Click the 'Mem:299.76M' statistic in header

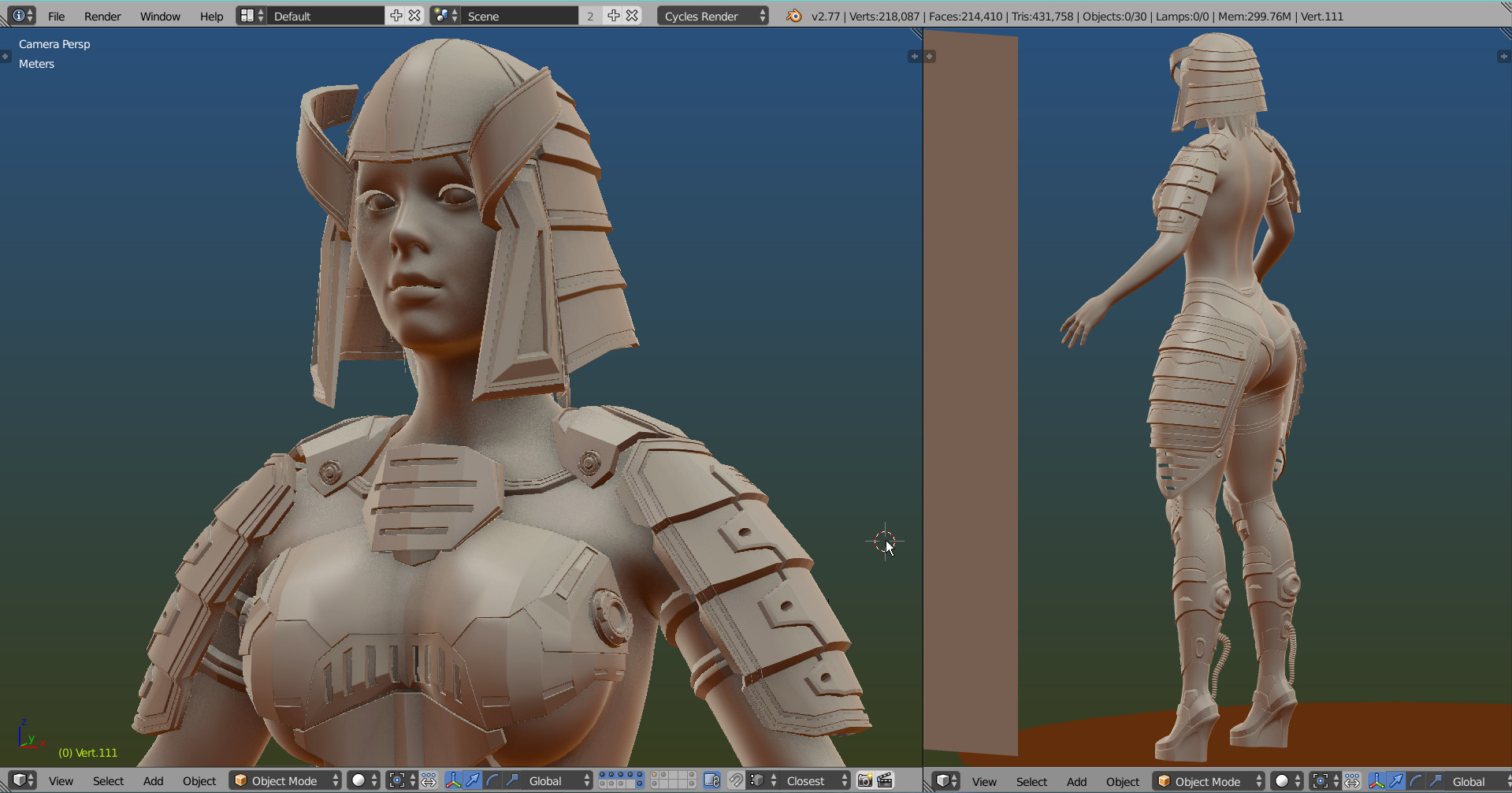(x=1254, y=16)
